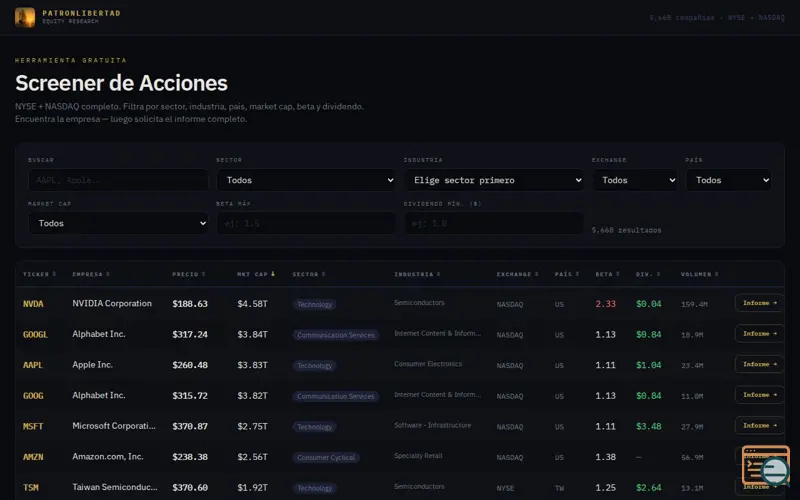Click the GOOG ticker
This screenshot has height=500, width=800.
click(x=33, y=396)
